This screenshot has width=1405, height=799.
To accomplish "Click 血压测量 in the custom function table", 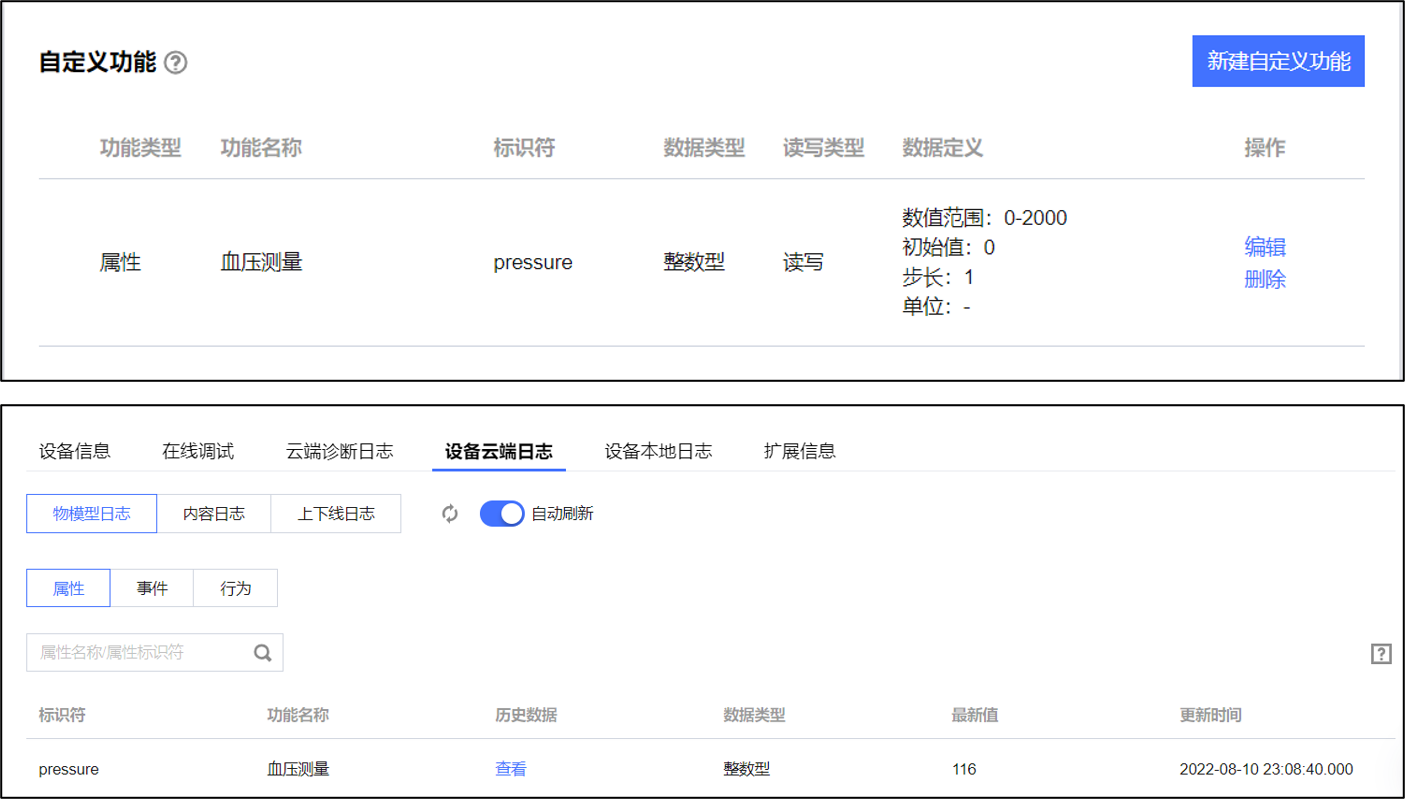I will (261, 263).
